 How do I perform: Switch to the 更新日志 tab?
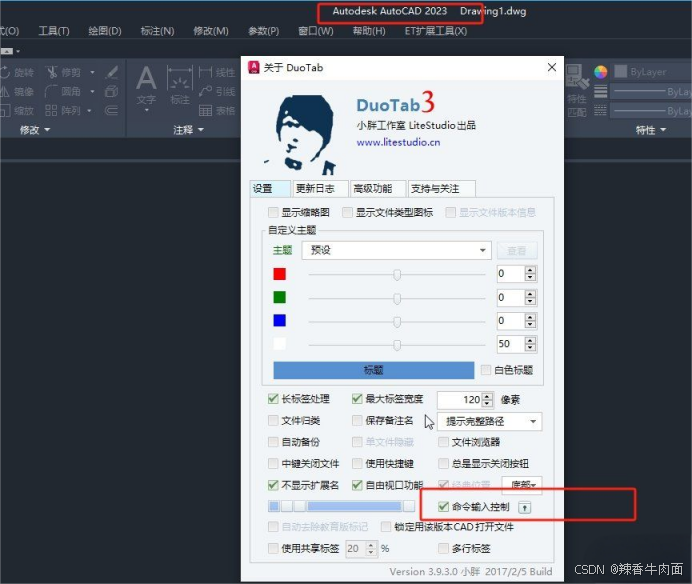click(320, 188)
